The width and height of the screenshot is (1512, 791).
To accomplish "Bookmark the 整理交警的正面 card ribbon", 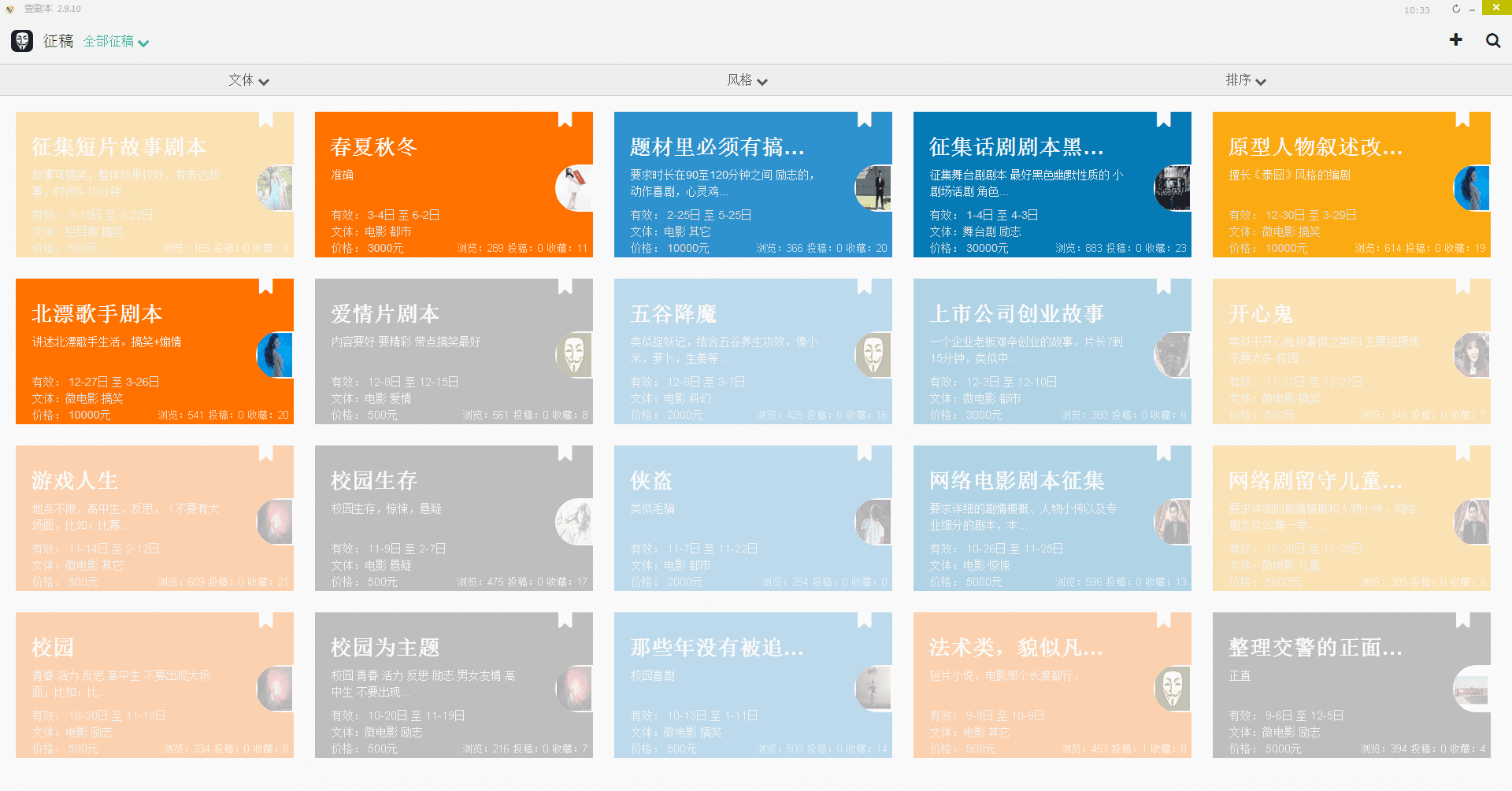I will click(1462, 619).
